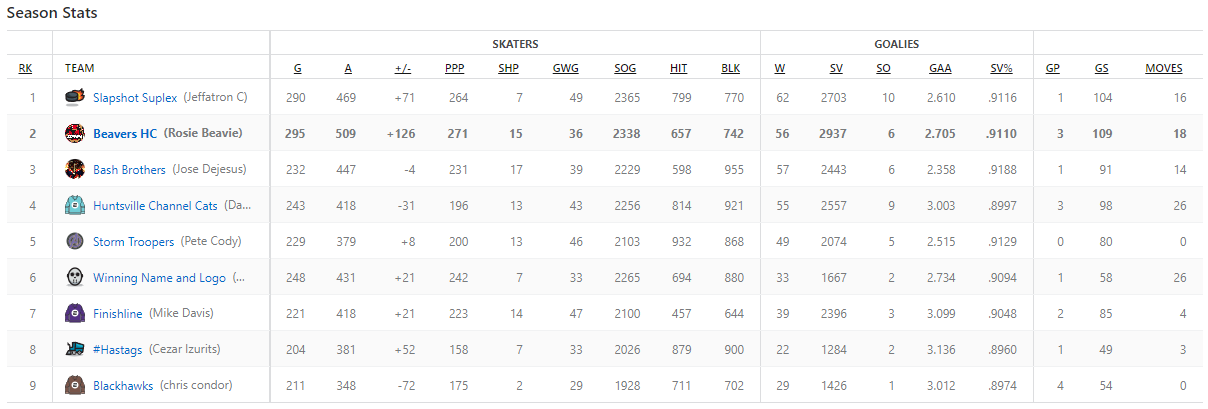
Task: Sort by GAA column header
Action: (x=940, y=69)
